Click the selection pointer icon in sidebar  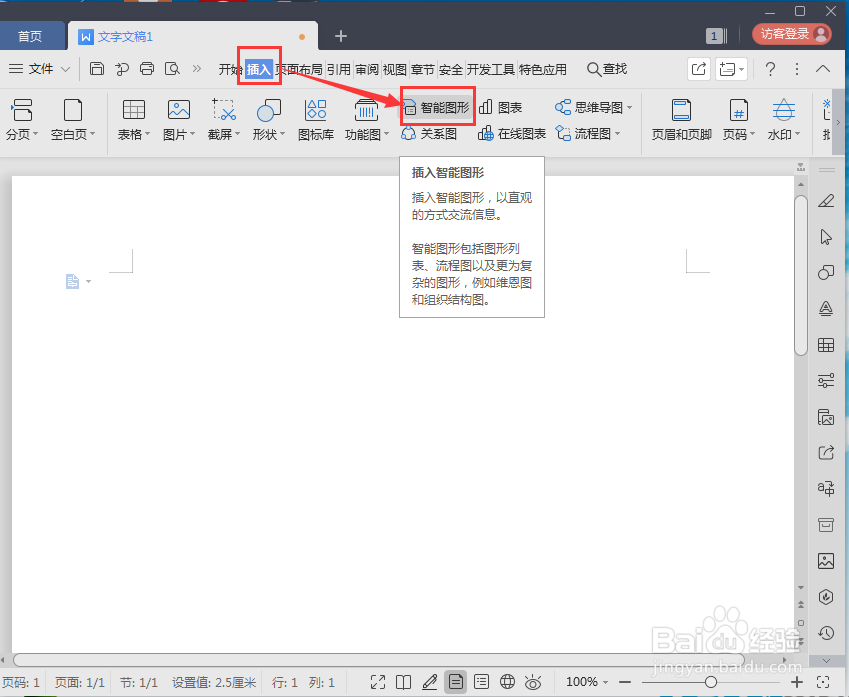tap(826, 237)
